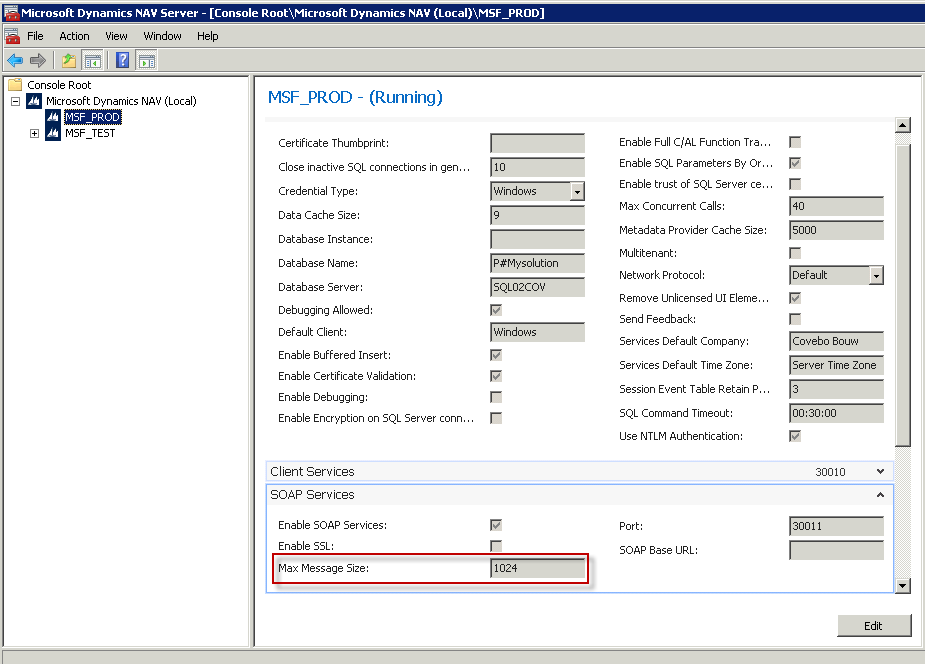Select MSF_PROD in the console tree
The image size is (925, 664).
(x=92, y=117)
